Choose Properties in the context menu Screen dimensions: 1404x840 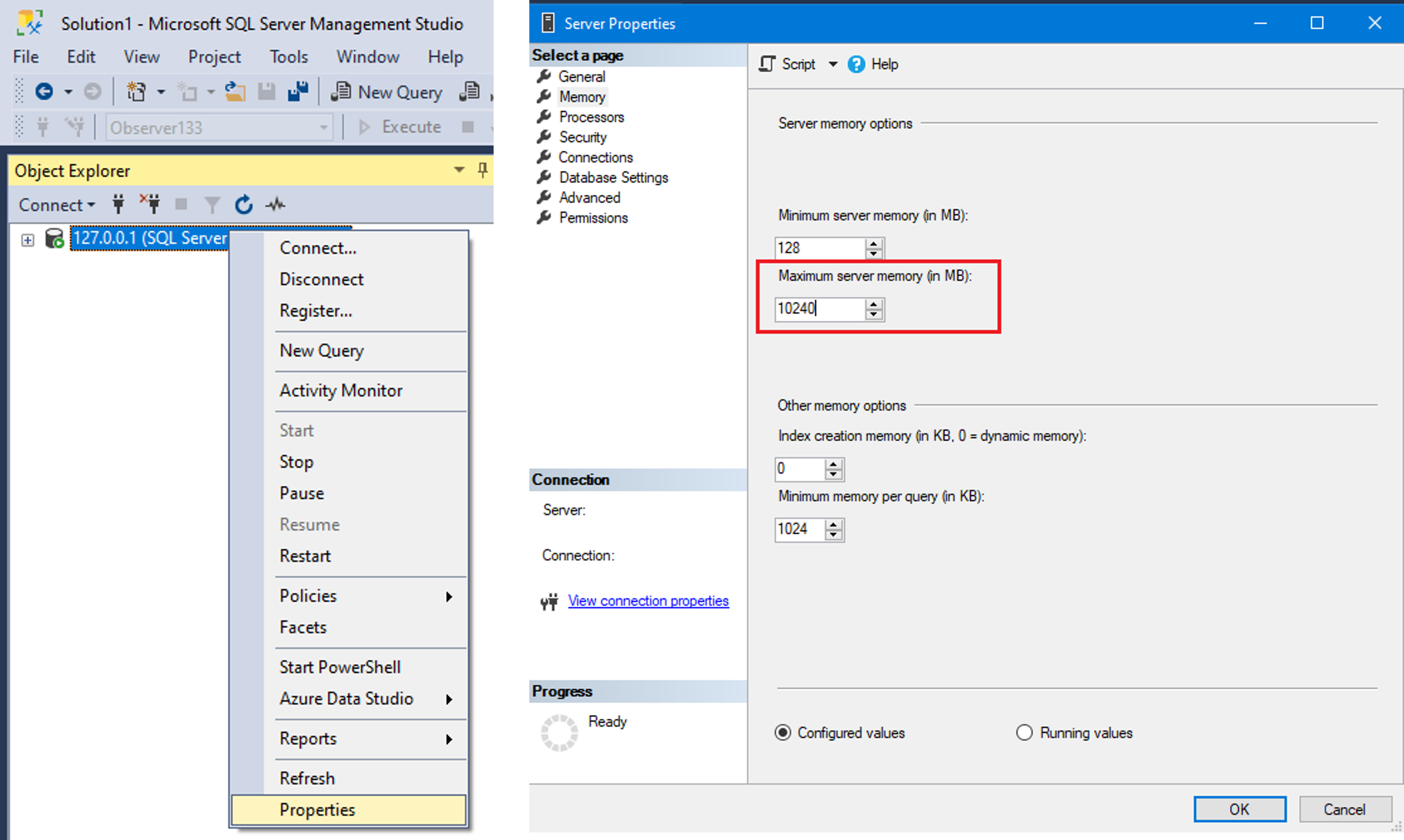coord(349,809)
